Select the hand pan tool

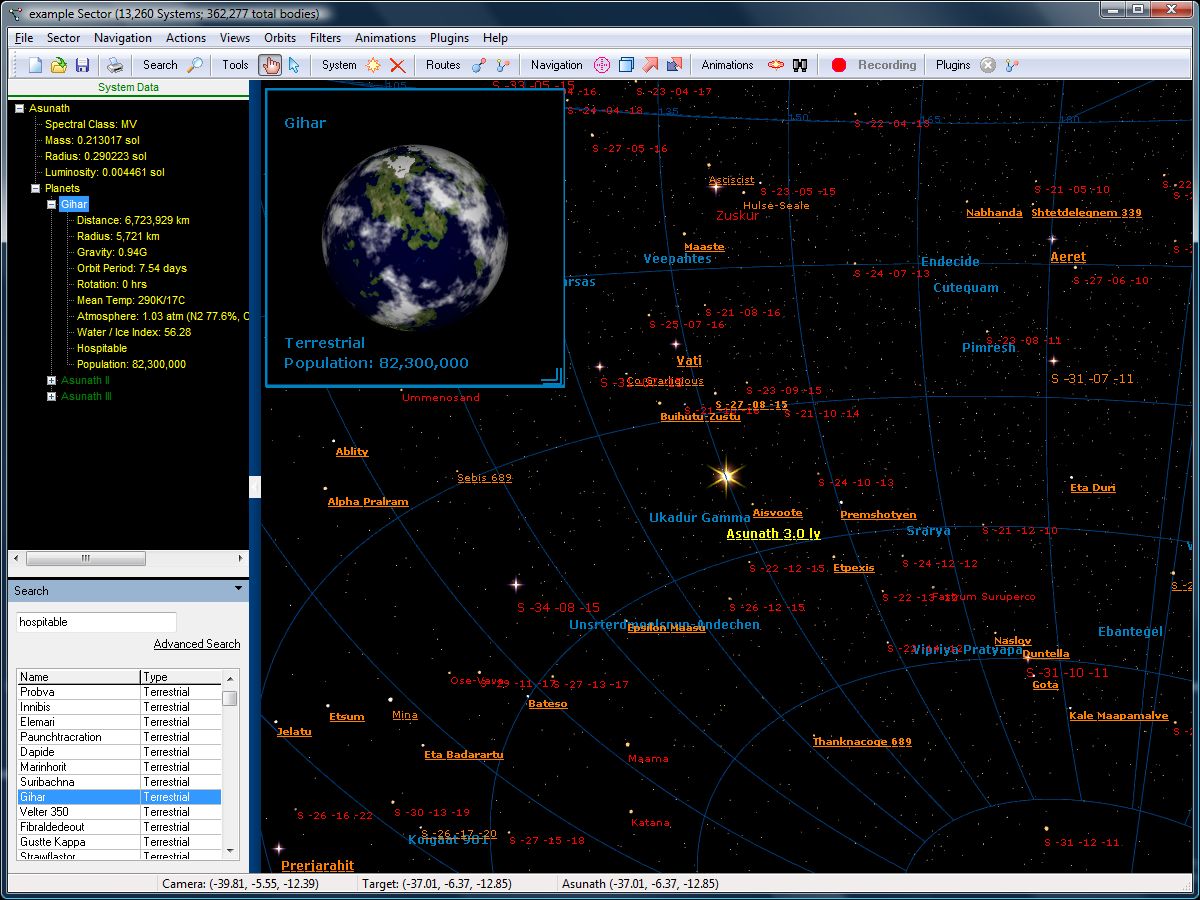point(270,65)
